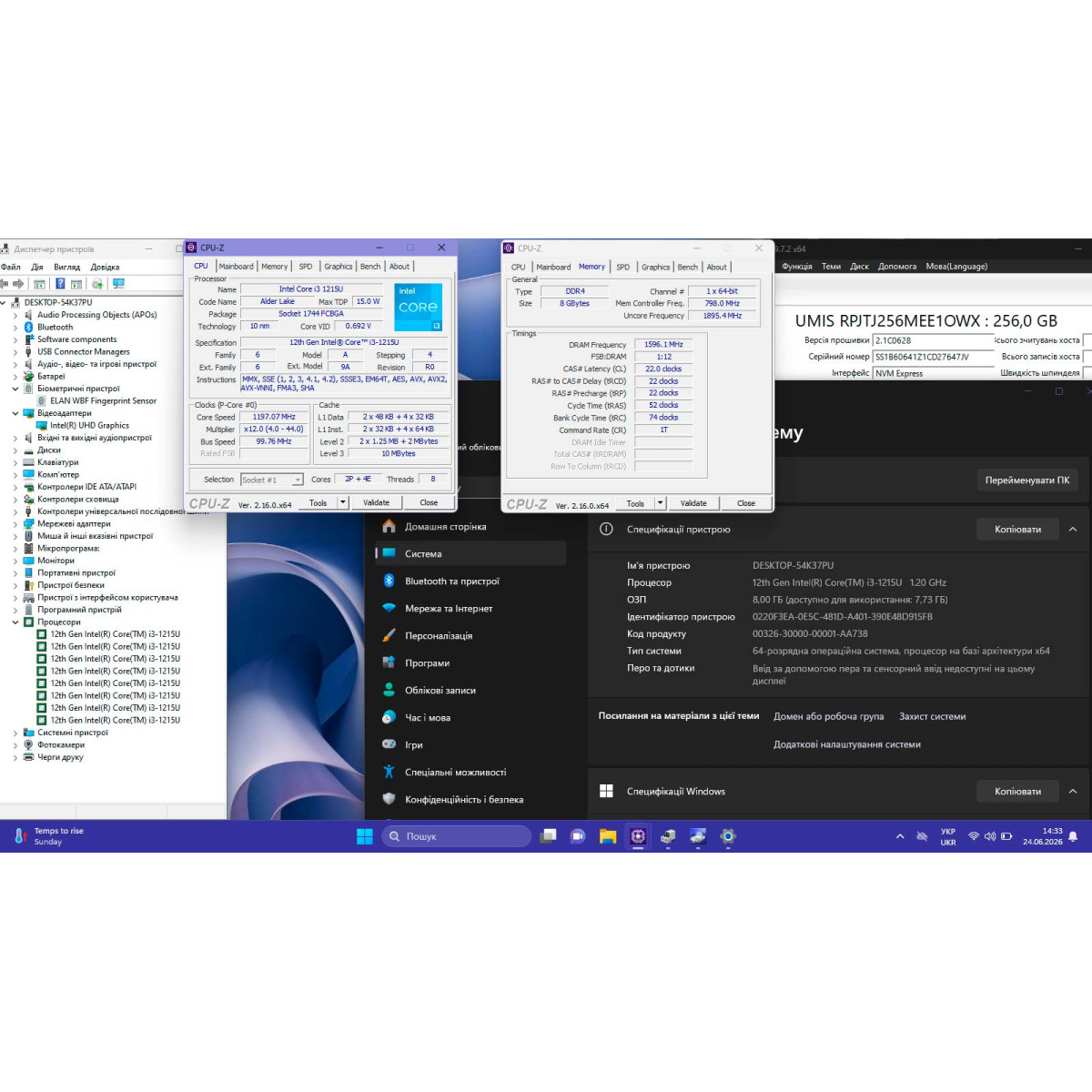Switch to SPD tab in CPU-Z Memory window
This screenshot has width=1092, height=1092.
coord(622,267)
